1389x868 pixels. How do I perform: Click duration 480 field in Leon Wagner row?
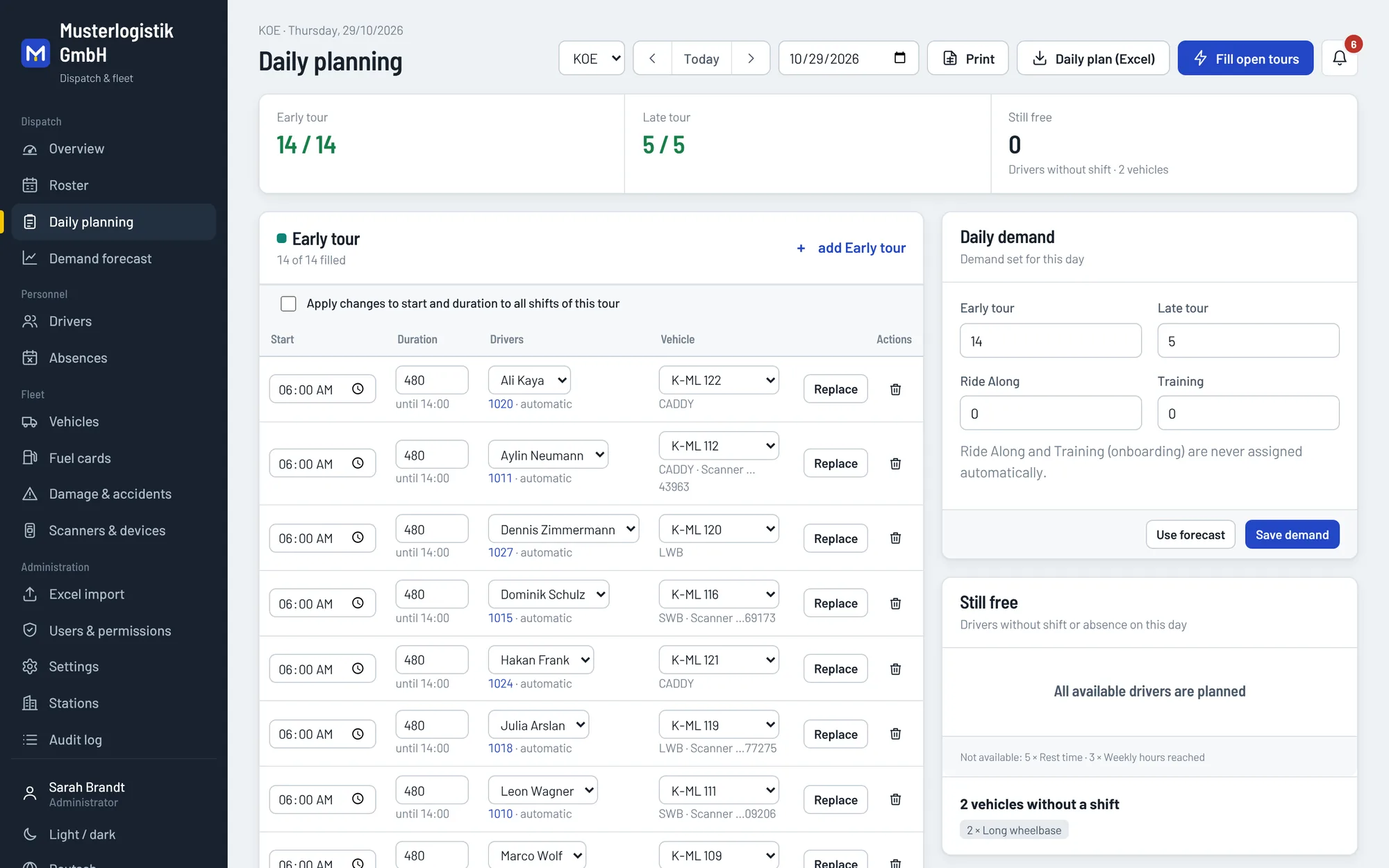click(431, 790)
